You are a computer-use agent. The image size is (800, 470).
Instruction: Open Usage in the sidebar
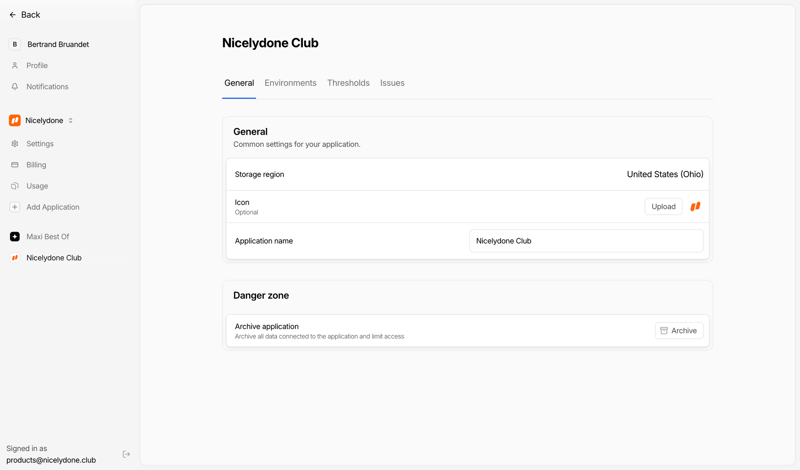[37, 186]
